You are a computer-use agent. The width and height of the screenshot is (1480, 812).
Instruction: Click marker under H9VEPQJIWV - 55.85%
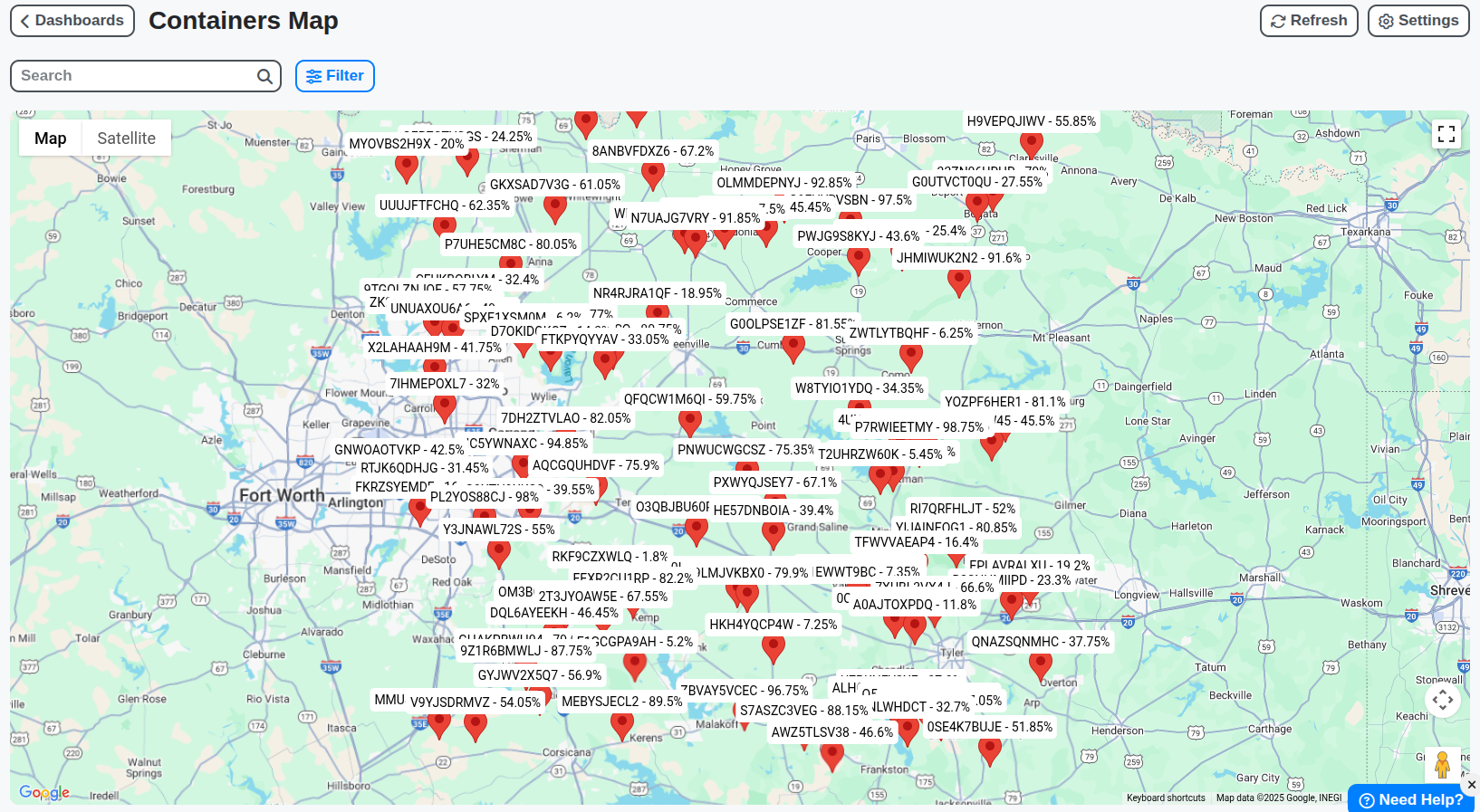[x=1032, y=145]
